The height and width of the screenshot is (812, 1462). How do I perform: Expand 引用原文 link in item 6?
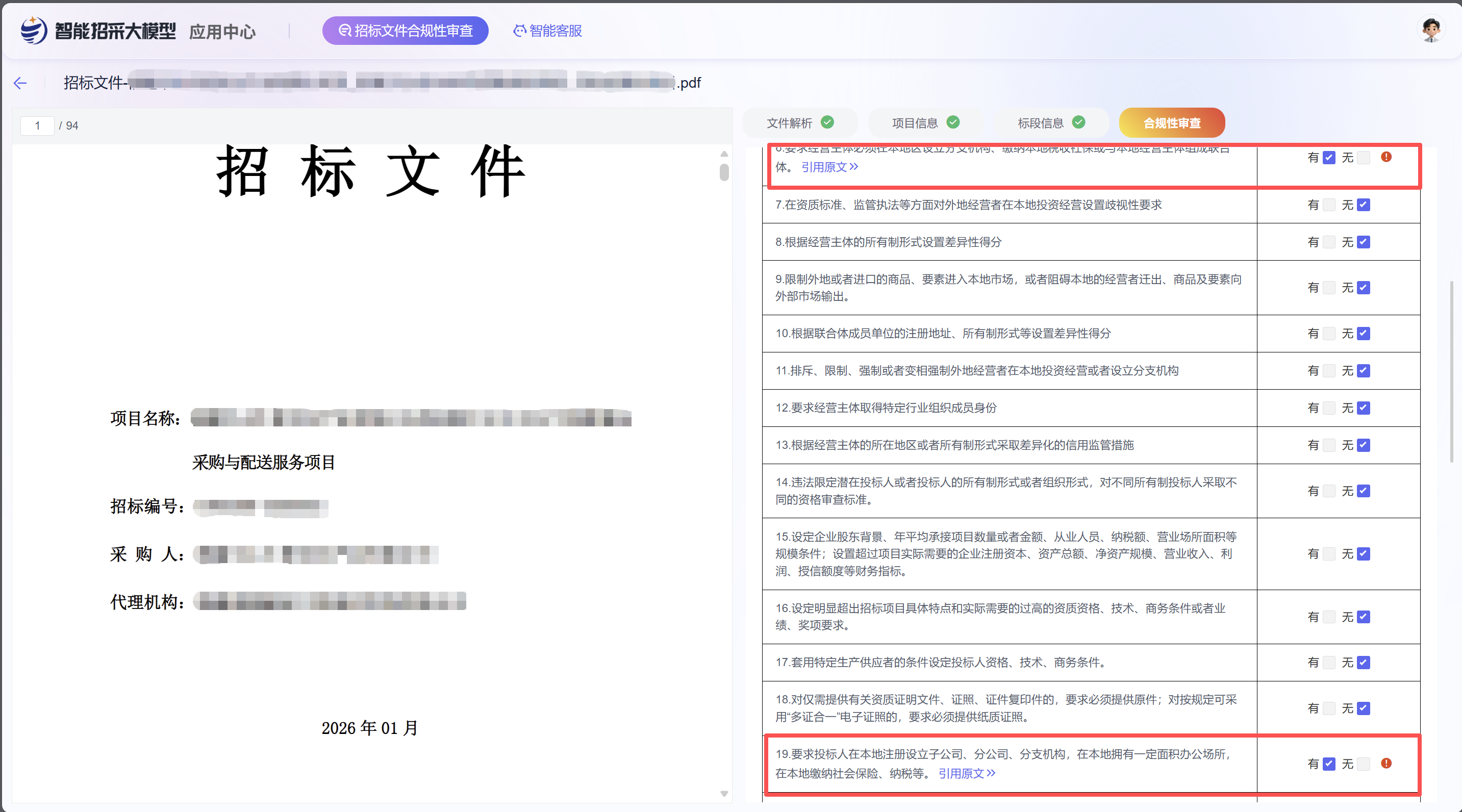[x=829, y=167]
